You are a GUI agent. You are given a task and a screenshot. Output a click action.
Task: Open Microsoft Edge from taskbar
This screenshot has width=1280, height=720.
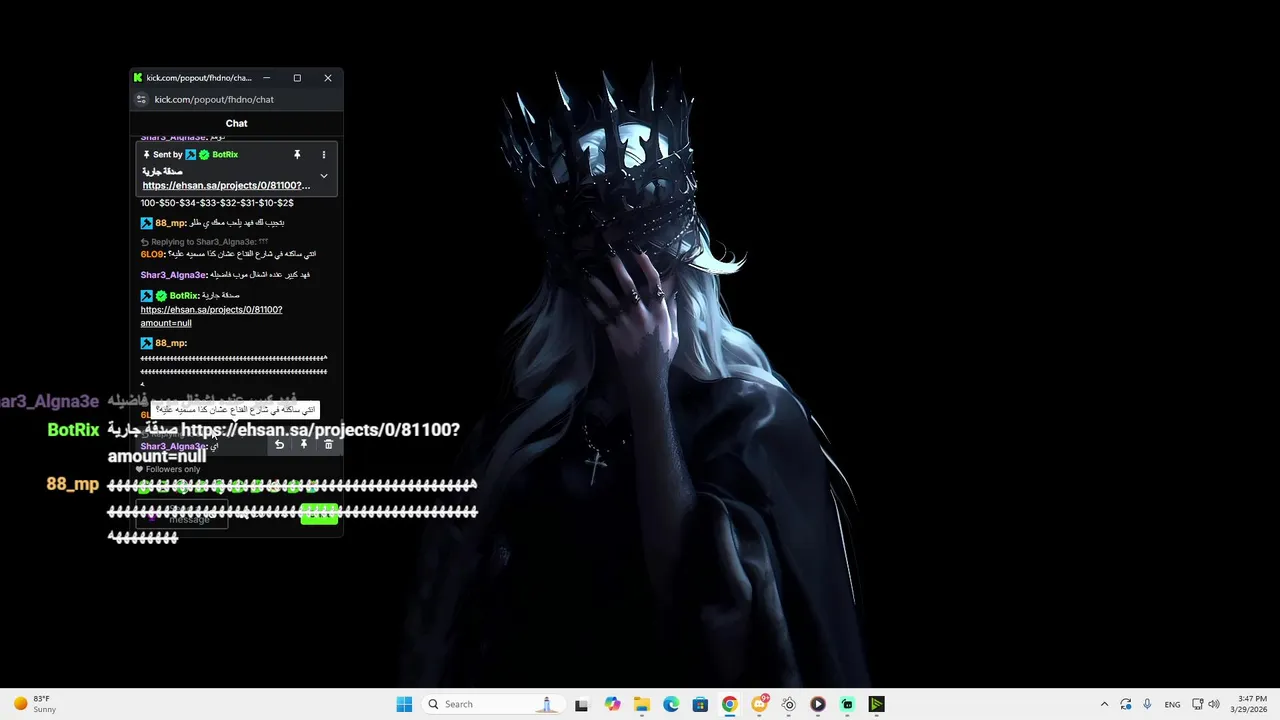[x=671, y=704]
